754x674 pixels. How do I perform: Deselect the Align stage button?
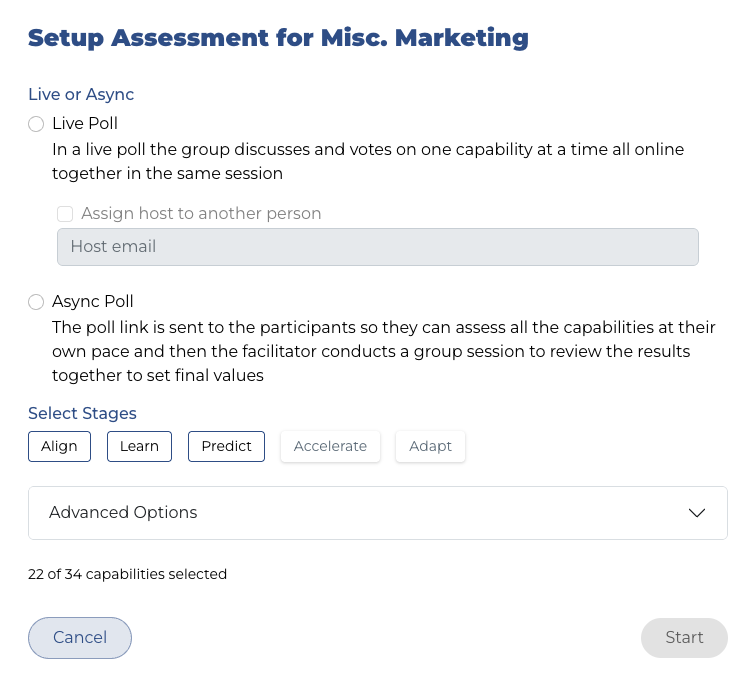coord(59,446)
